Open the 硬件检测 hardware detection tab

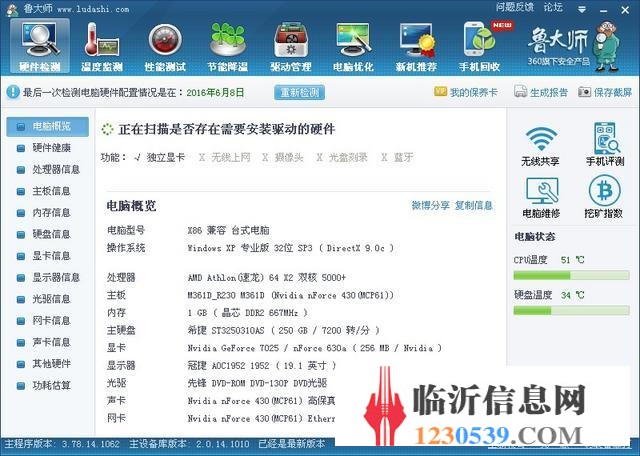[40, 47]
